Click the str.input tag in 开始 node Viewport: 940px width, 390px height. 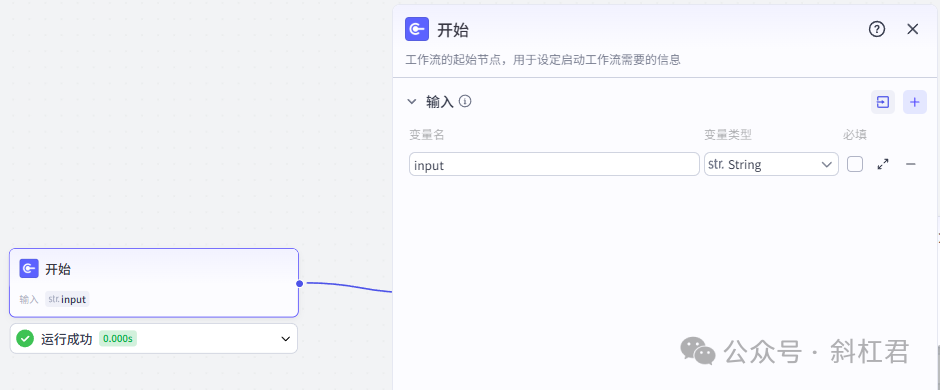67,299
